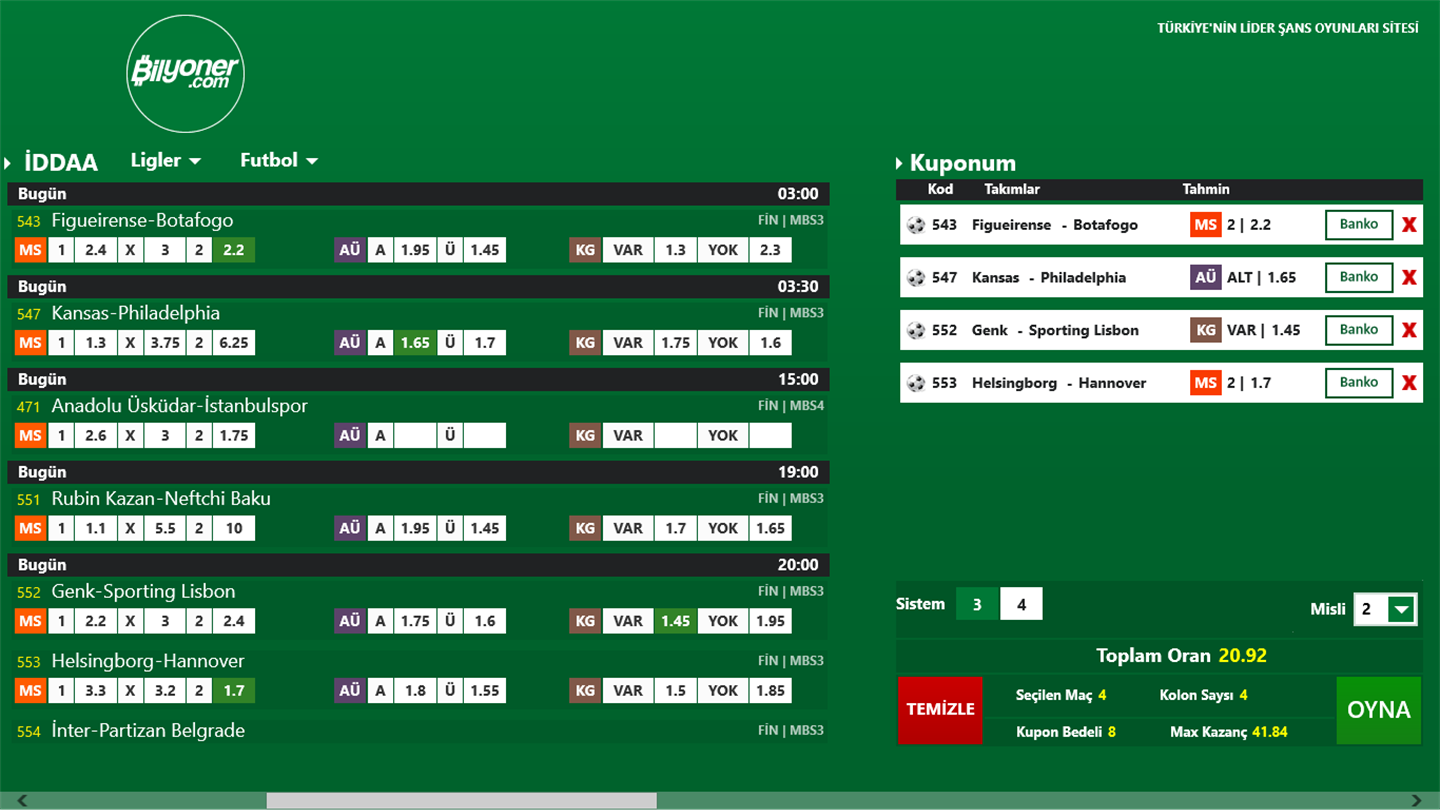The width and height of the screenshot is (1440, 810).
Task: Toggle Sistem 3 option
Action: (977, 604)
